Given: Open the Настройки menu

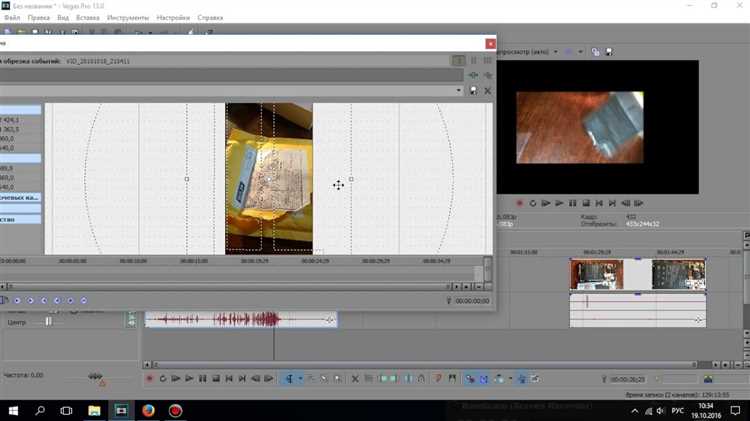Looking at the screenshot, I should 173,18.
